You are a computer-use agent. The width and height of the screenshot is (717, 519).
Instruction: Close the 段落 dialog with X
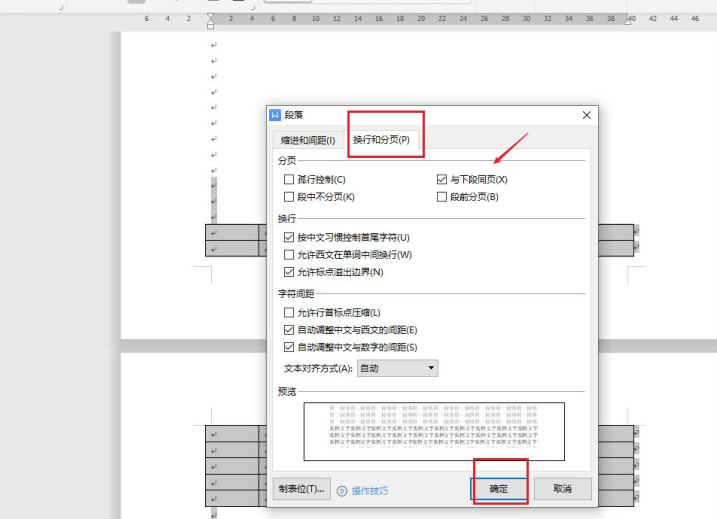(x=586, y=116)
